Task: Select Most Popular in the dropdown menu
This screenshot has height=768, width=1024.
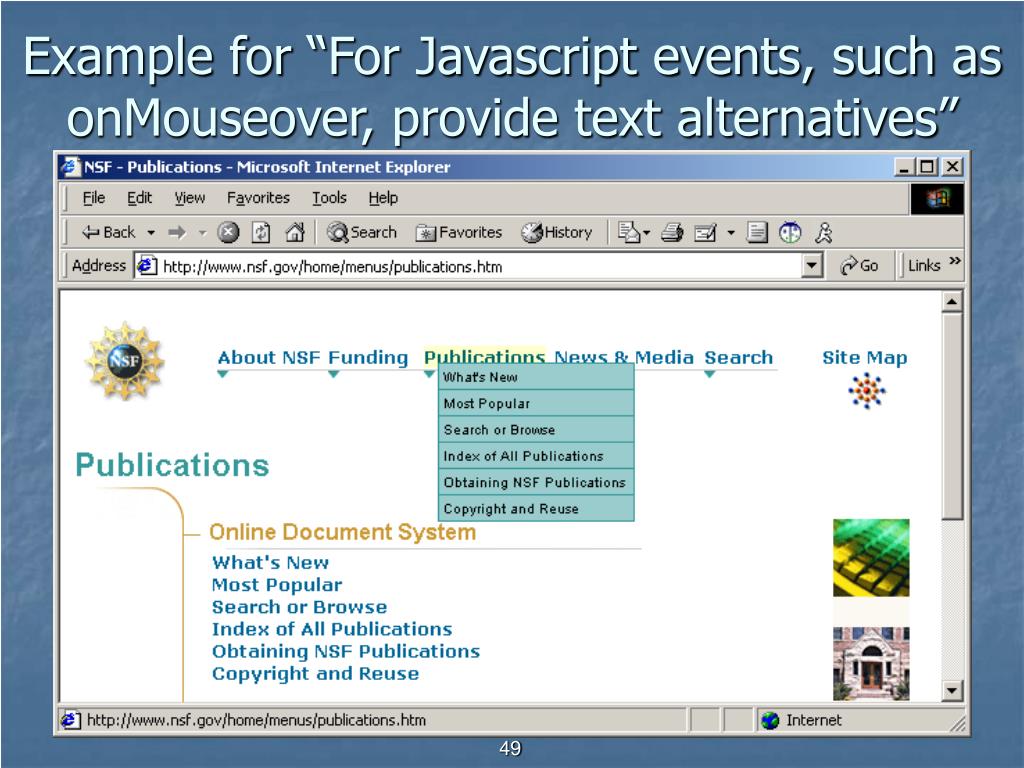Action: [x=536, y=404]
